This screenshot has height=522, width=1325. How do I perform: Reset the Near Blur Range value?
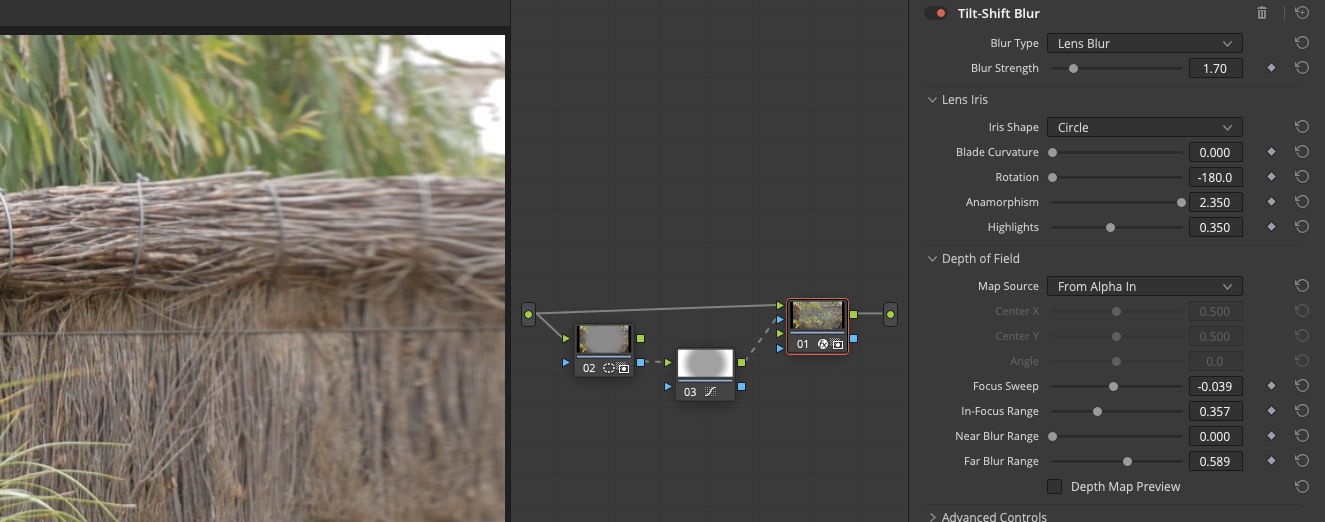click(x=1301, y=436)
